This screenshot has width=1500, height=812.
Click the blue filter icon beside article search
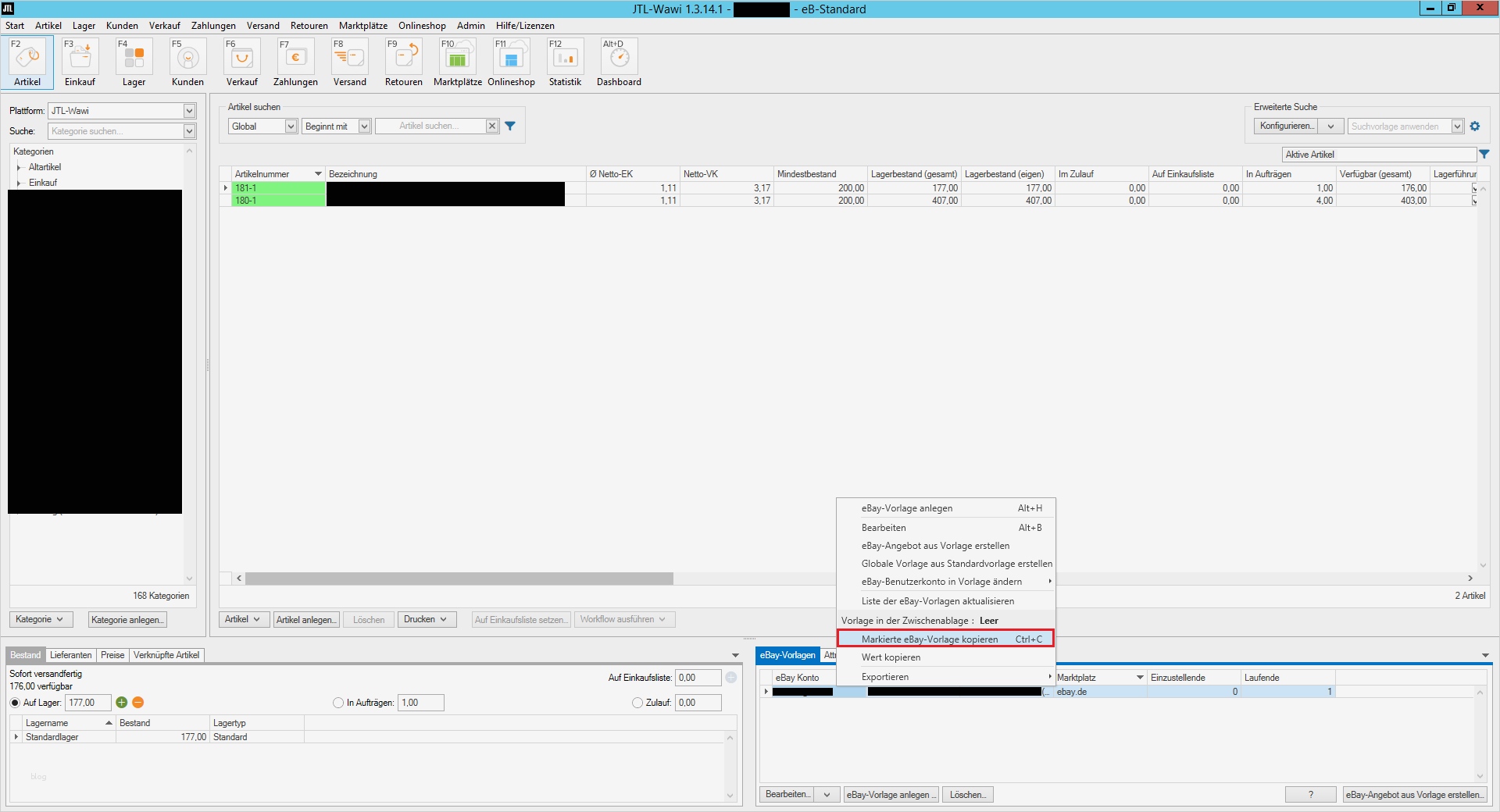(x=510, y=126)
